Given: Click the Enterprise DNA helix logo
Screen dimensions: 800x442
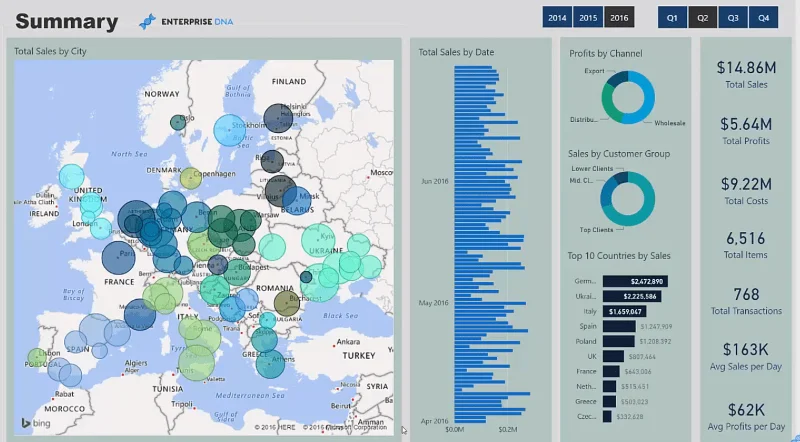Looking at the screenshot, I should [147, 22].
